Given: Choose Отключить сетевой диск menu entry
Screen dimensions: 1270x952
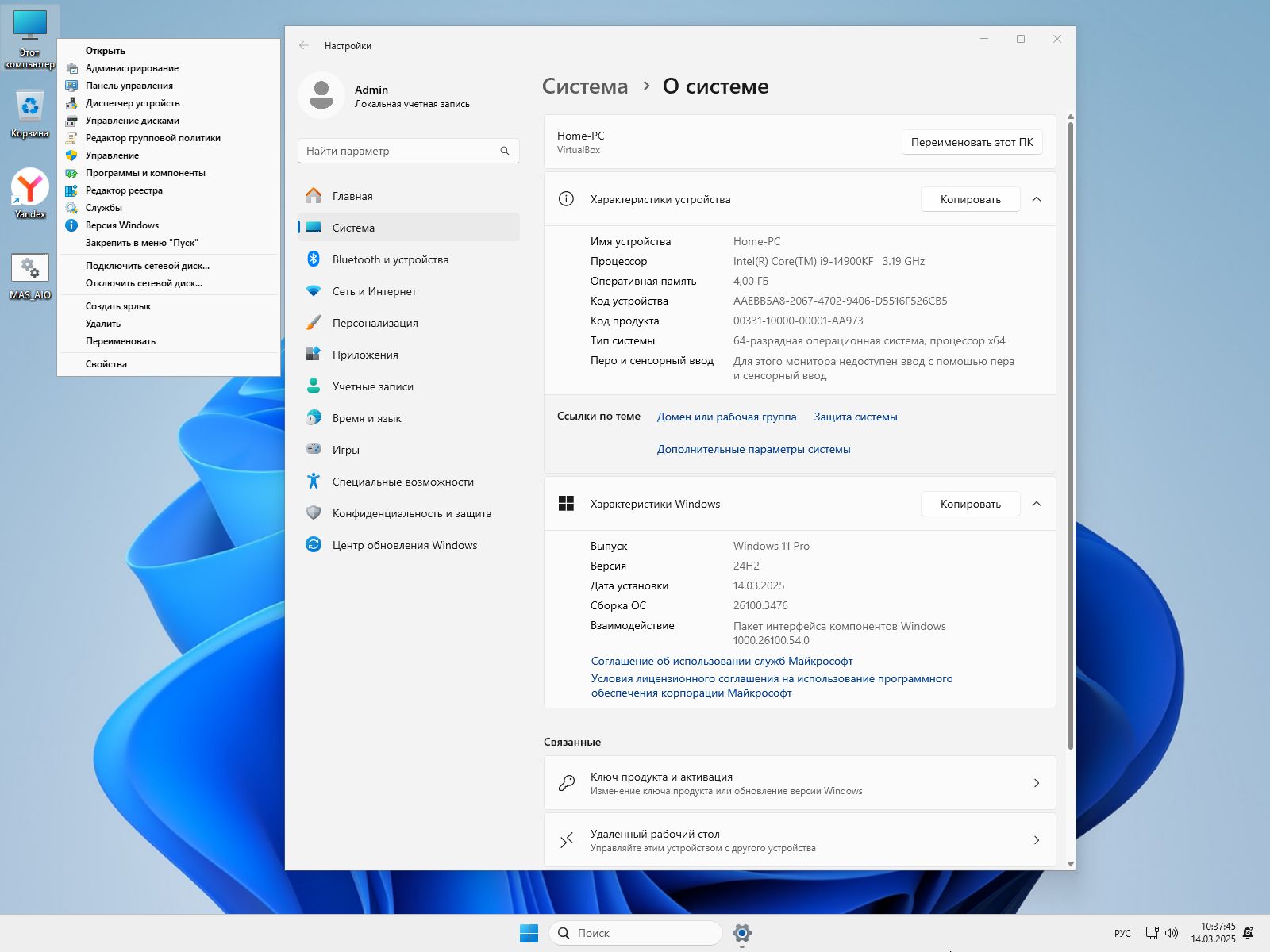Looking at the screenshot, I should coord(169,283).
